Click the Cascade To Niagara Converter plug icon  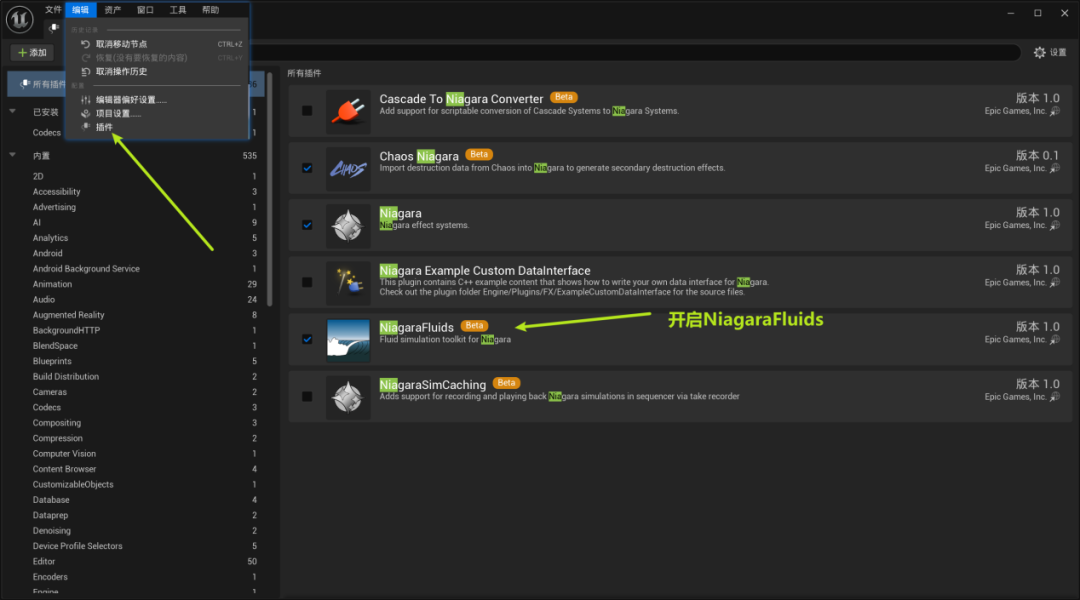(348, 111)
